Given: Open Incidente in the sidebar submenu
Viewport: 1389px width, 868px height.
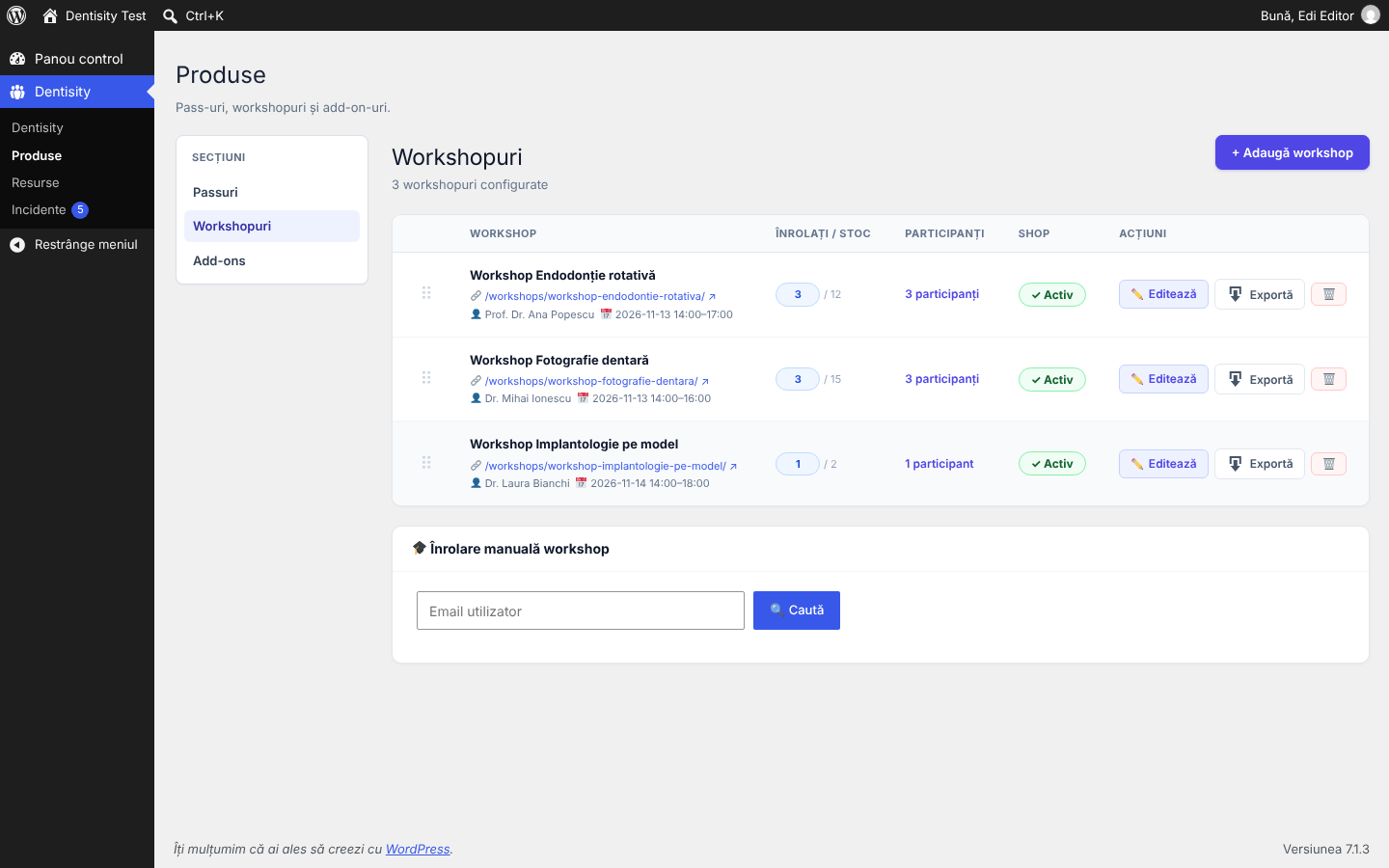Looking at the screenshot, I should (39, 209).
